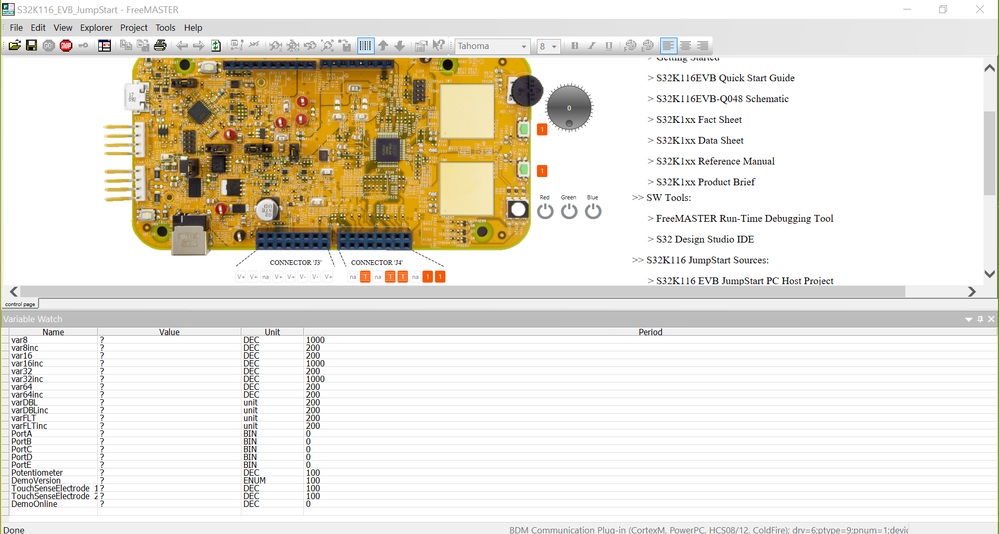Toggle the first orange '1' pin of Connector J4
This screenshot has height=534, width=999.
[365, 277]
